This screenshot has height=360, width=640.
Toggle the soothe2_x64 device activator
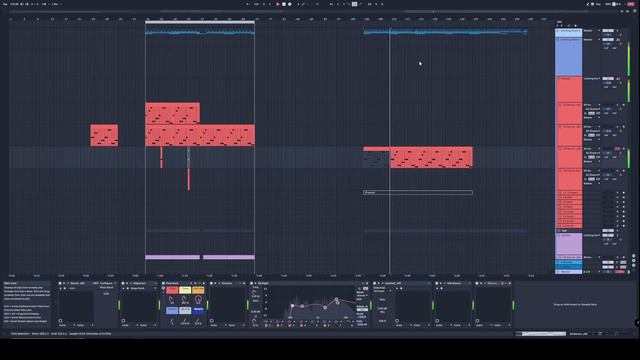tap(375, 283)
